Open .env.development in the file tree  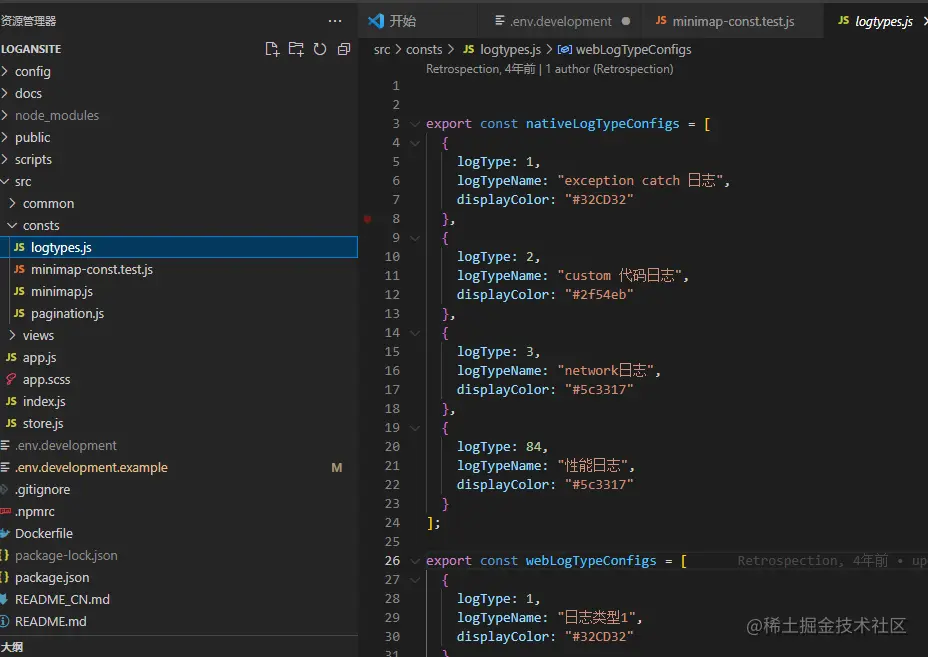point(179,445)
